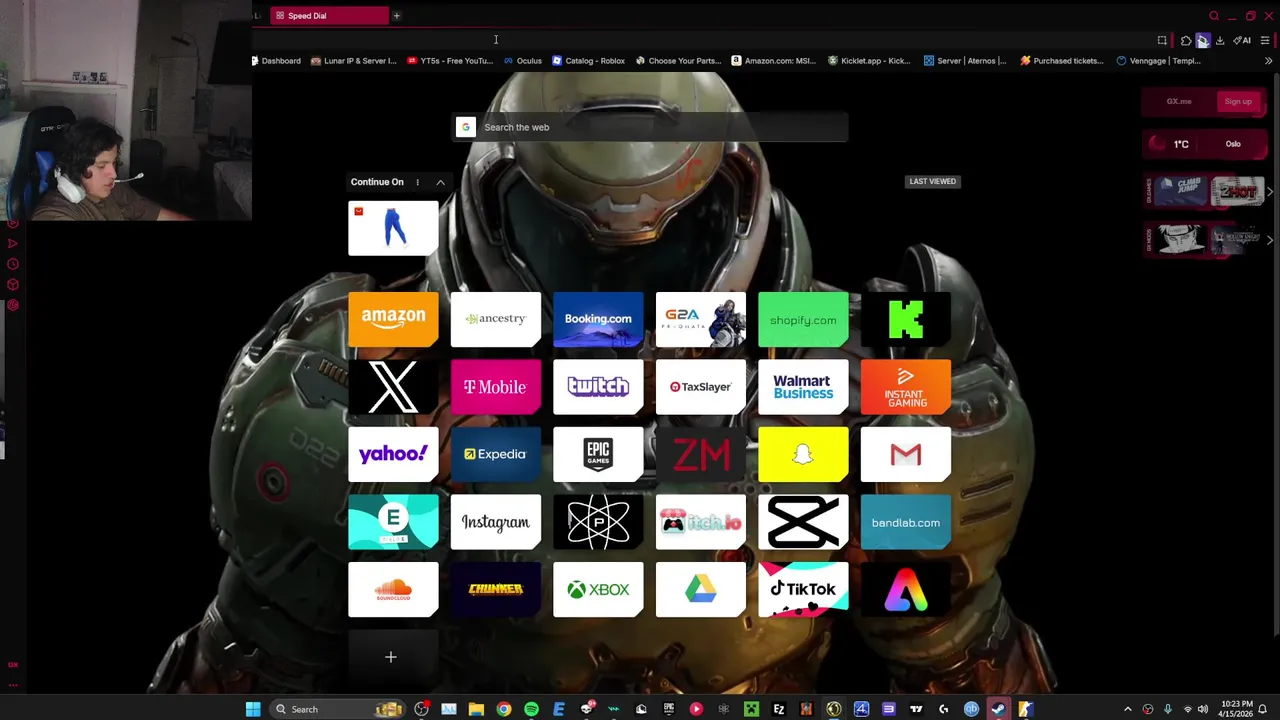Open the X (Twitter) speed dial tile
Image resolution: width=1280 pixels, height=720 pixels.
[x=393, y=387]
